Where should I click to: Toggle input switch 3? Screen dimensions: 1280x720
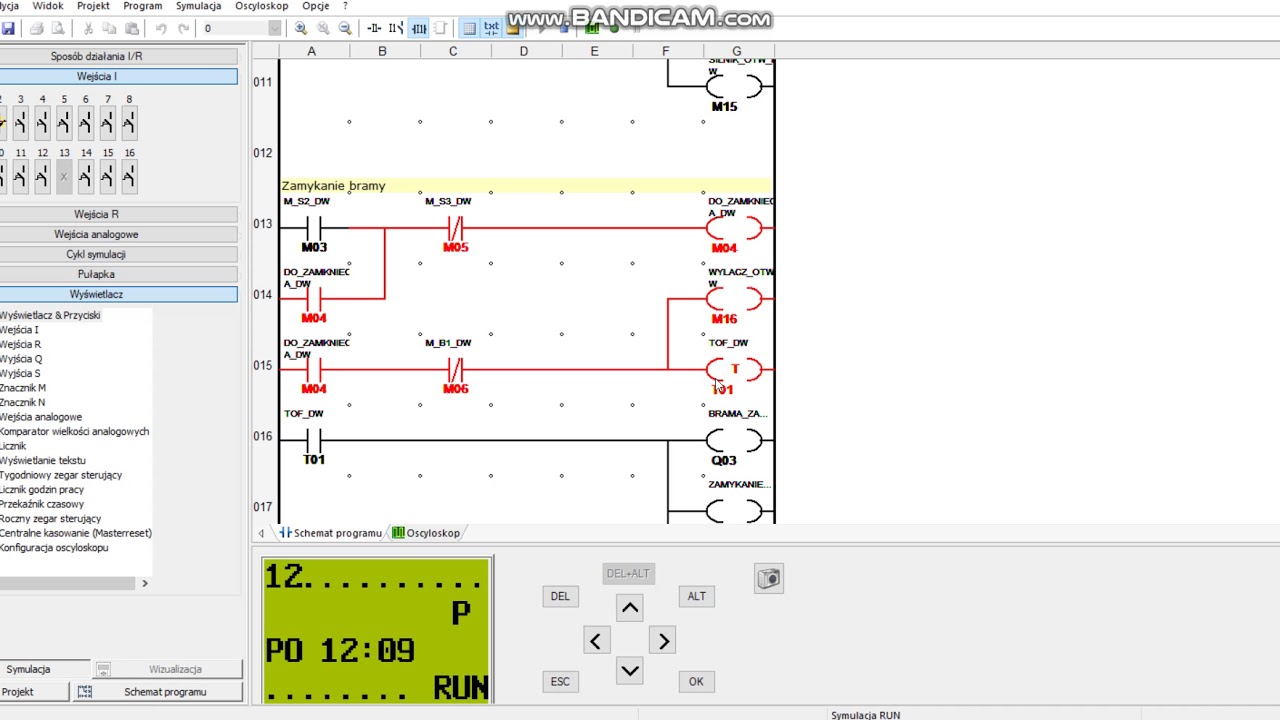[x=20, y=123]
